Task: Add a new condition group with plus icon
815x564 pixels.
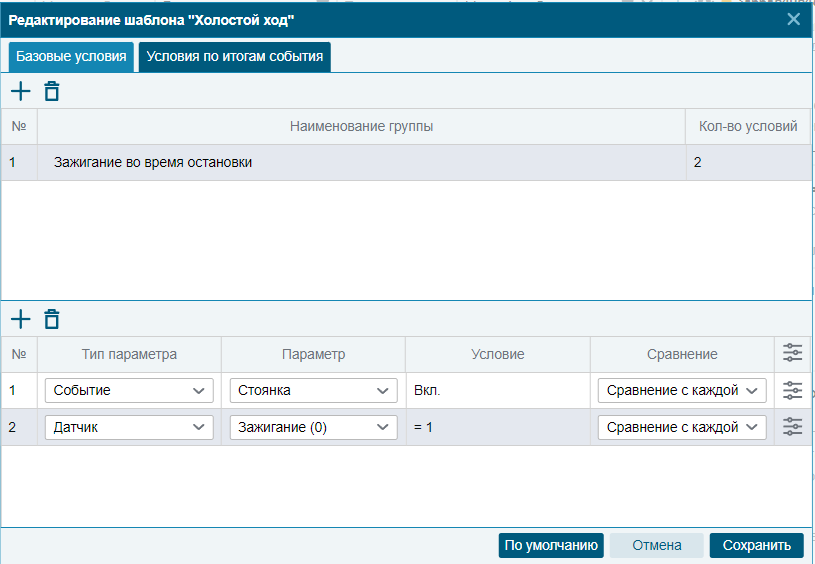Action: pos(21,91)
